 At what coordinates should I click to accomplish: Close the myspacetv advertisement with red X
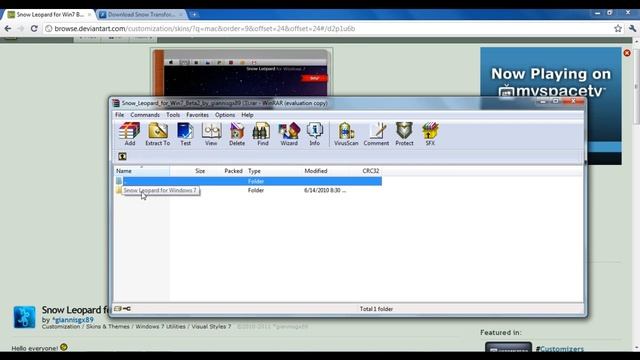coord(627,53)
